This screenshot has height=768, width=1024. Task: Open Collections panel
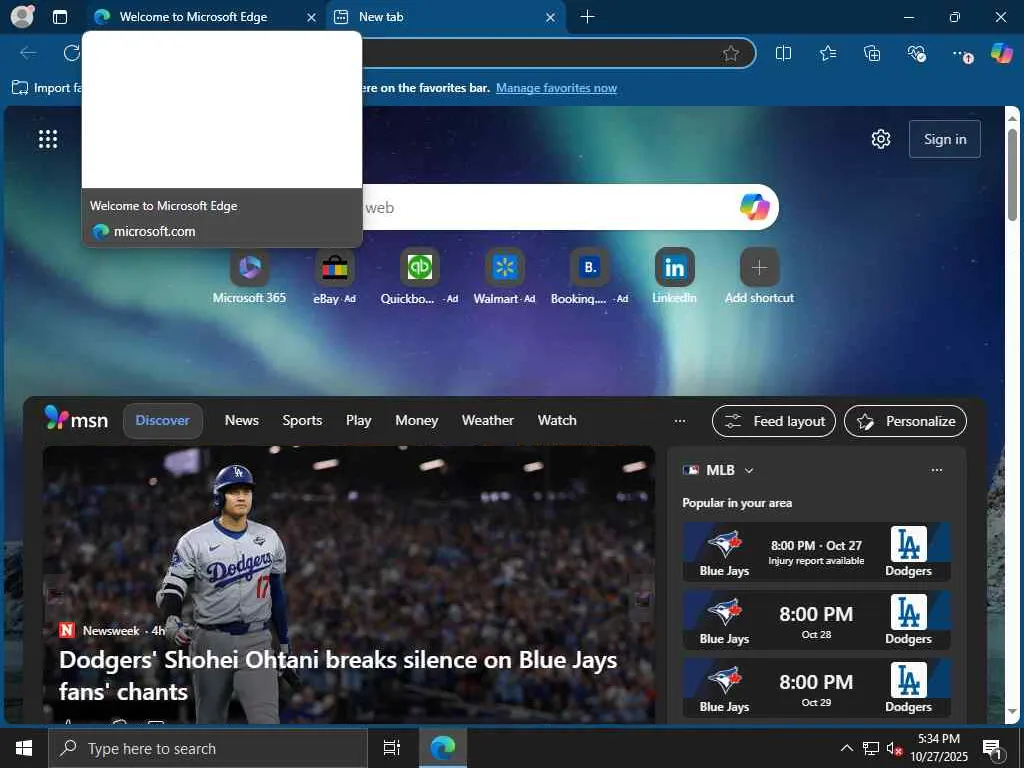(x=872, y=54)
